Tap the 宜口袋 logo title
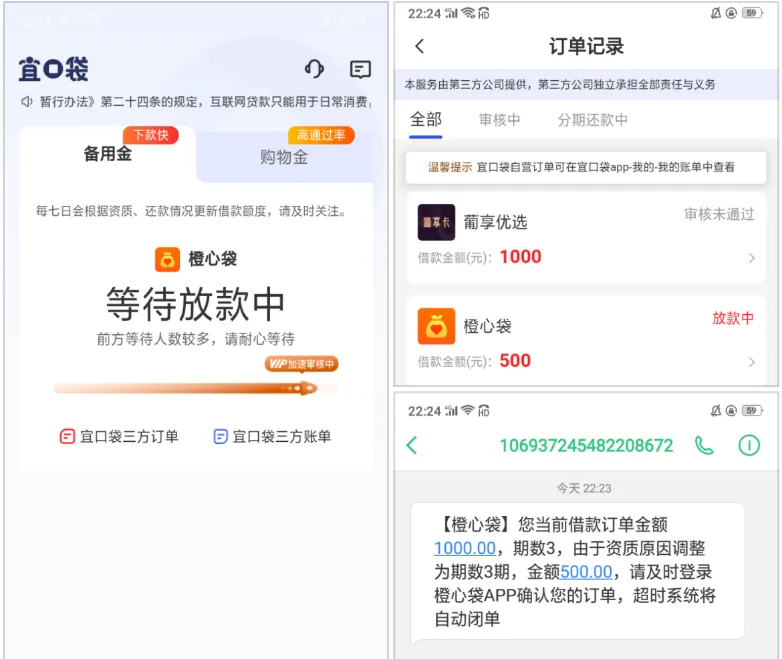782x659 pixels. [53, 69]
